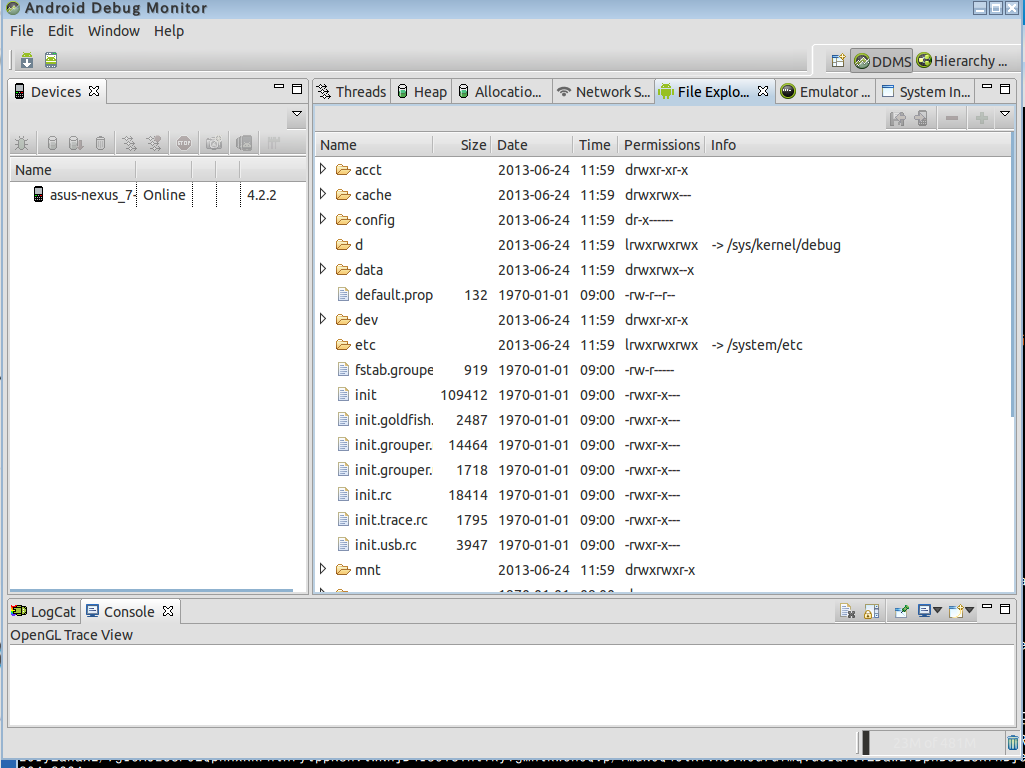Open the Android SDK Manager toolbar icon
The height and width of the screenshot is (768, 1025).
[x=27, y=60]
